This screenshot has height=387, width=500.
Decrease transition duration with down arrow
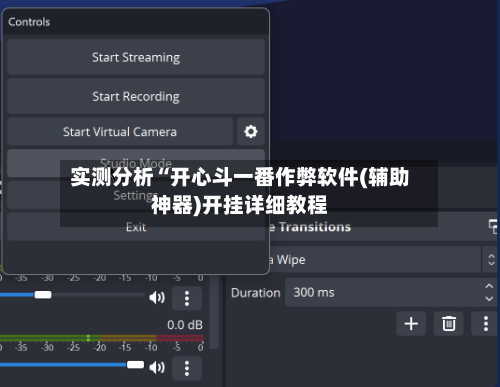489,299
